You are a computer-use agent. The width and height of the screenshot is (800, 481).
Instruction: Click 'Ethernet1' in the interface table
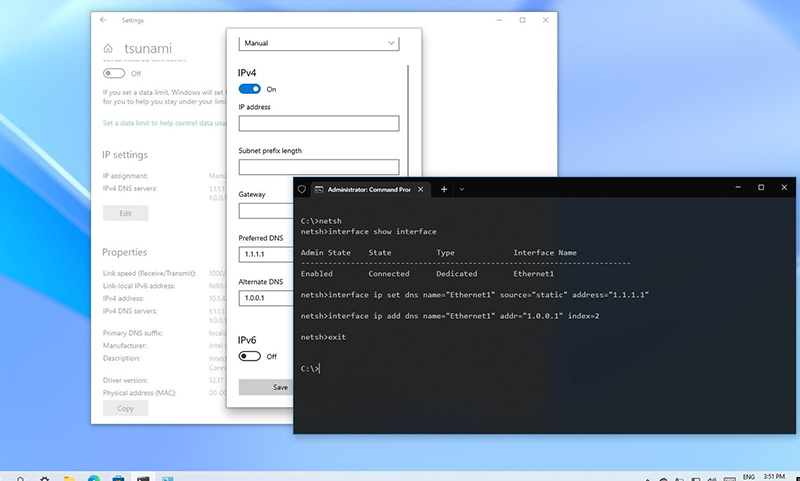pyautogui.click(x=533, y=273)
